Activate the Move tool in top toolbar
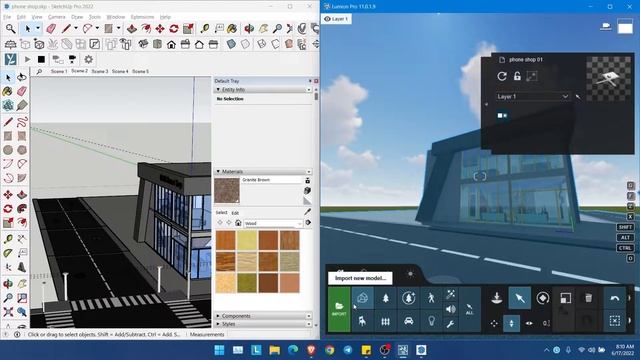Viewport: 640px width, 360px height. (160, 29)
